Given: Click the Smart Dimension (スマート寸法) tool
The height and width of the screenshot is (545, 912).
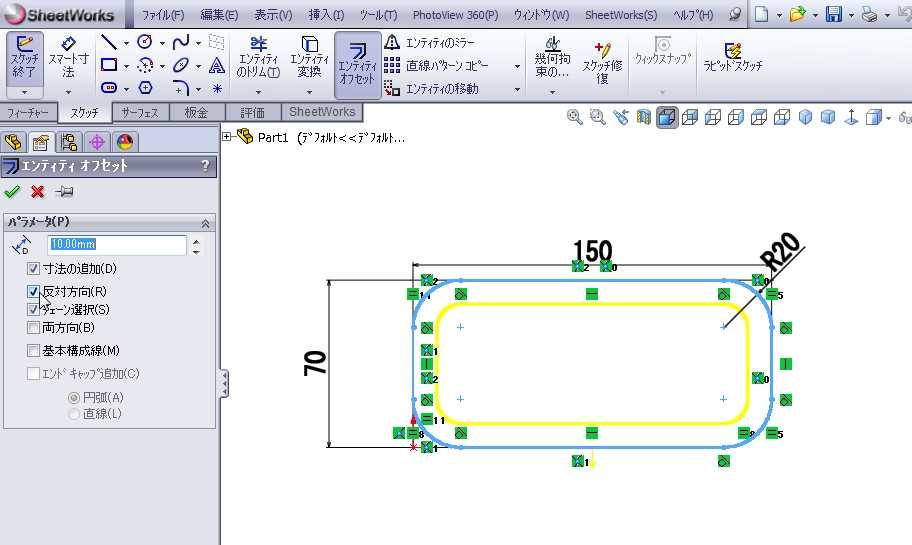Looking at the screenshot, I should click(68, 56).
